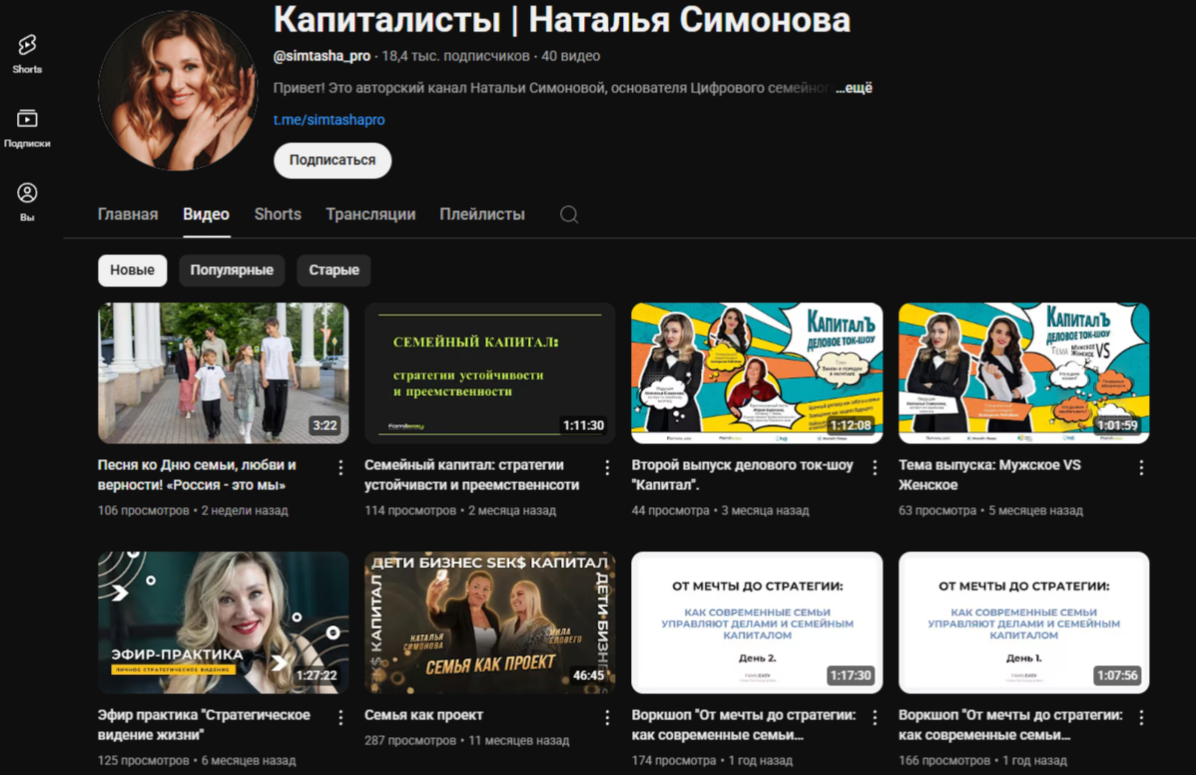This screenshot has height=775, width=1196.
Task: Open the t.me/simtashapro link
Action: (329, 120)
